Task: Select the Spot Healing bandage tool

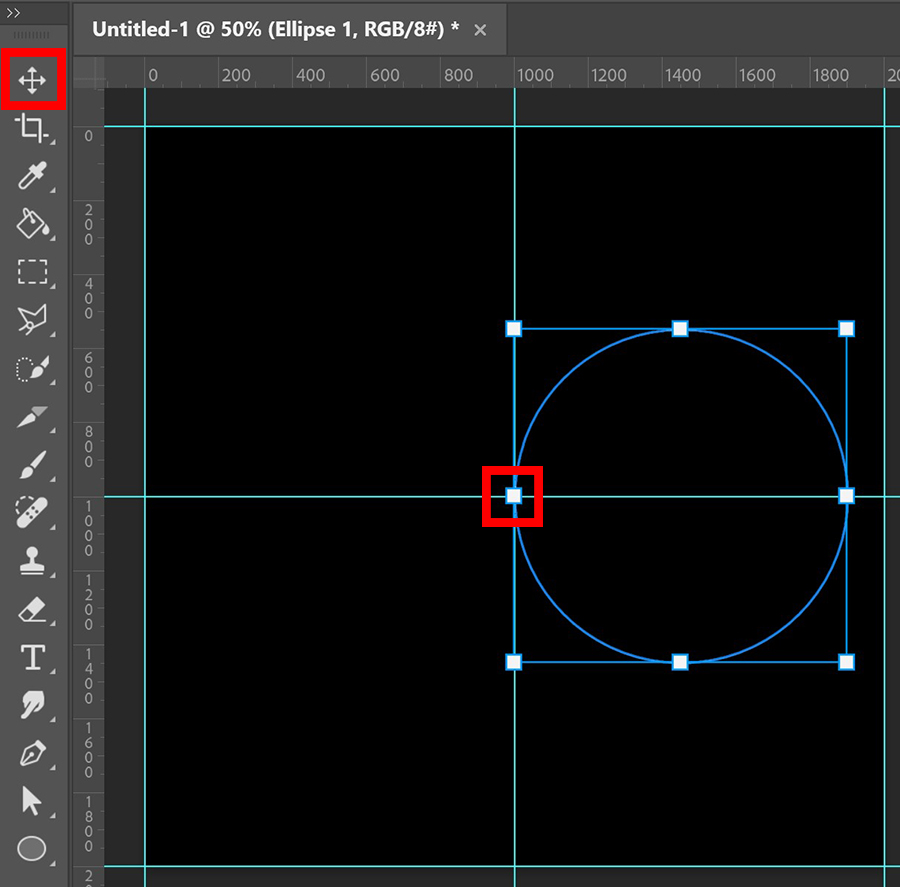Action: [x=32, y=512]
